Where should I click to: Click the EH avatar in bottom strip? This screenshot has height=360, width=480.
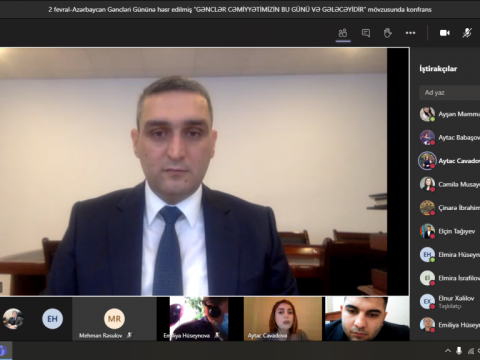52,319
